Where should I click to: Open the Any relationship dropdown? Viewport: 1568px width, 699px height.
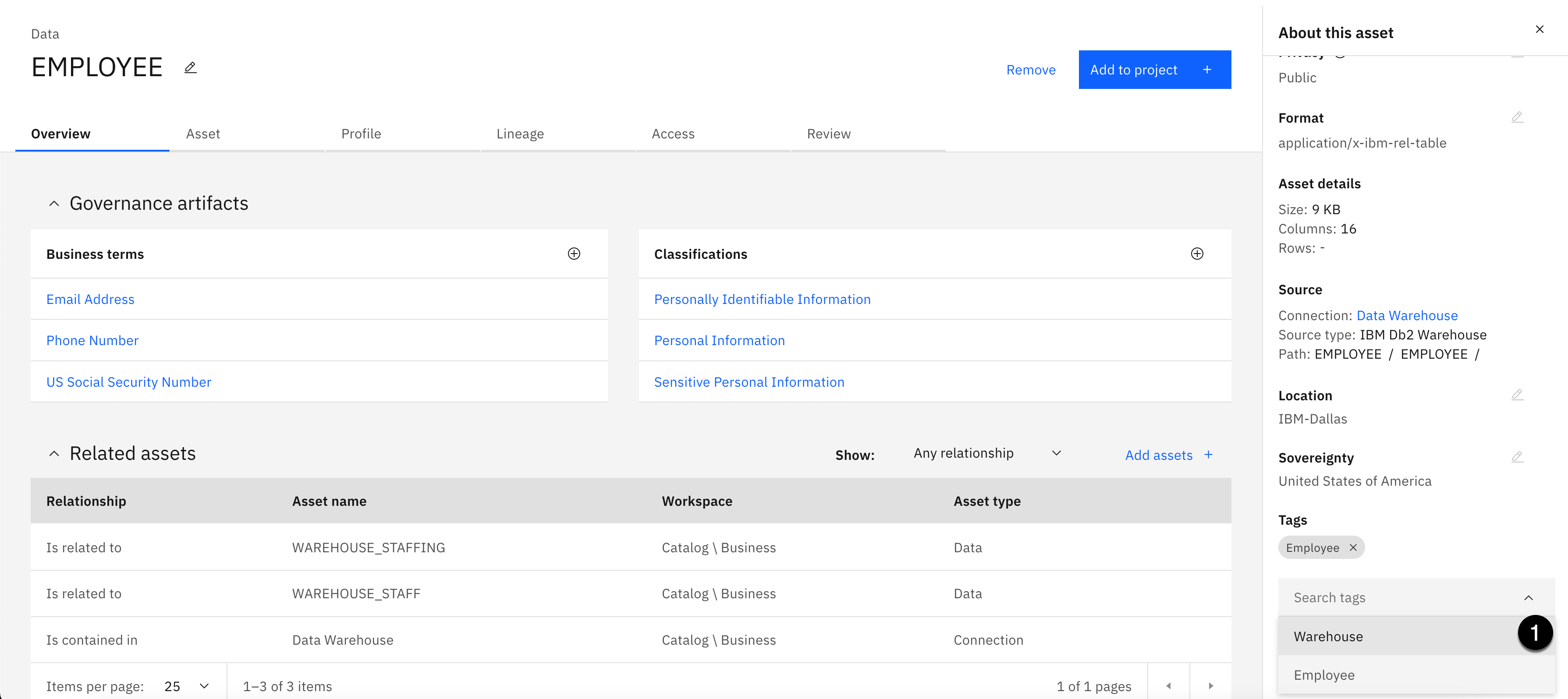pyautogui.click(x=986, y=453)
